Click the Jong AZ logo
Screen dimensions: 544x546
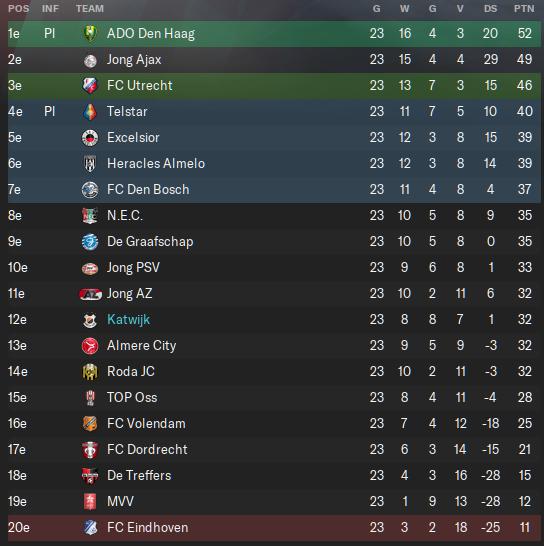(90, 294)
